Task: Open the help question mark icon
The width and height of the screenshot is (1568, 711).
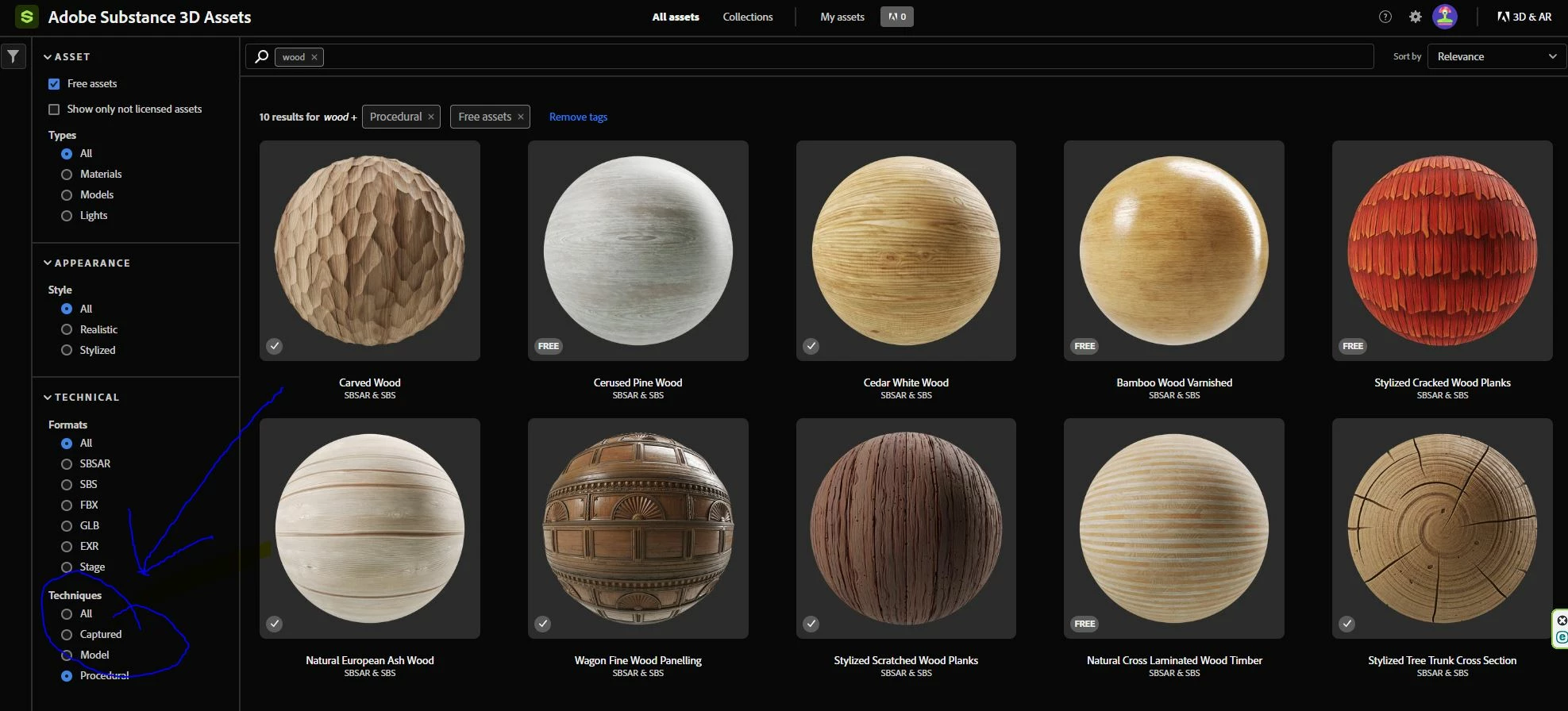Action: pos(1385,17)
